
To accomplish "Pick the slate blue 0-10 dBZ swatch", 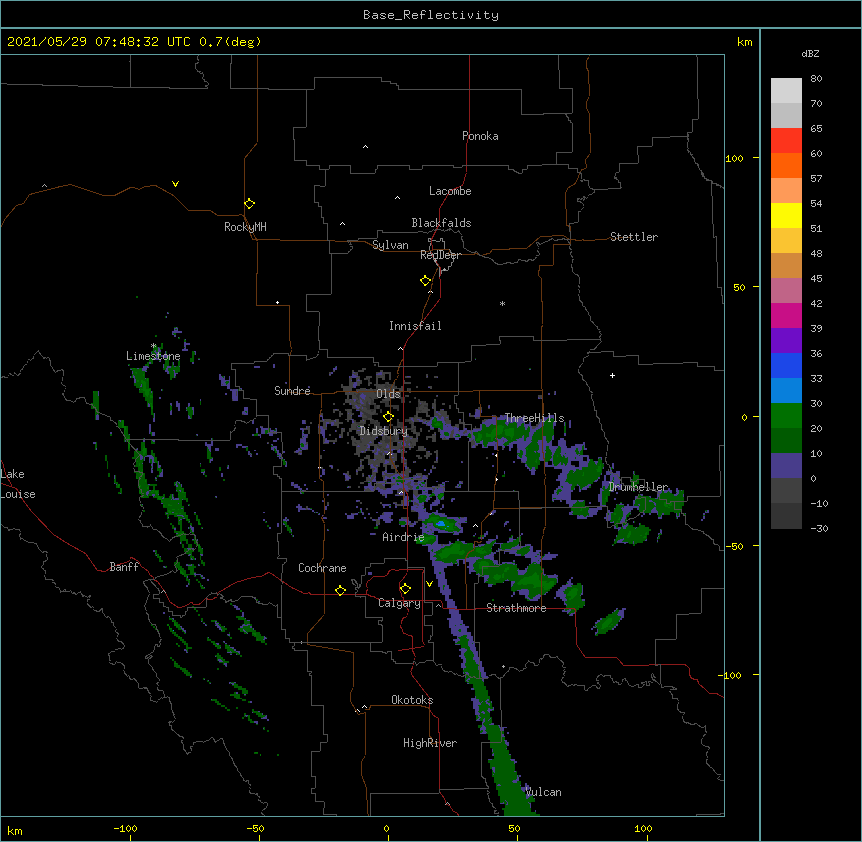I will click(786, 466).
